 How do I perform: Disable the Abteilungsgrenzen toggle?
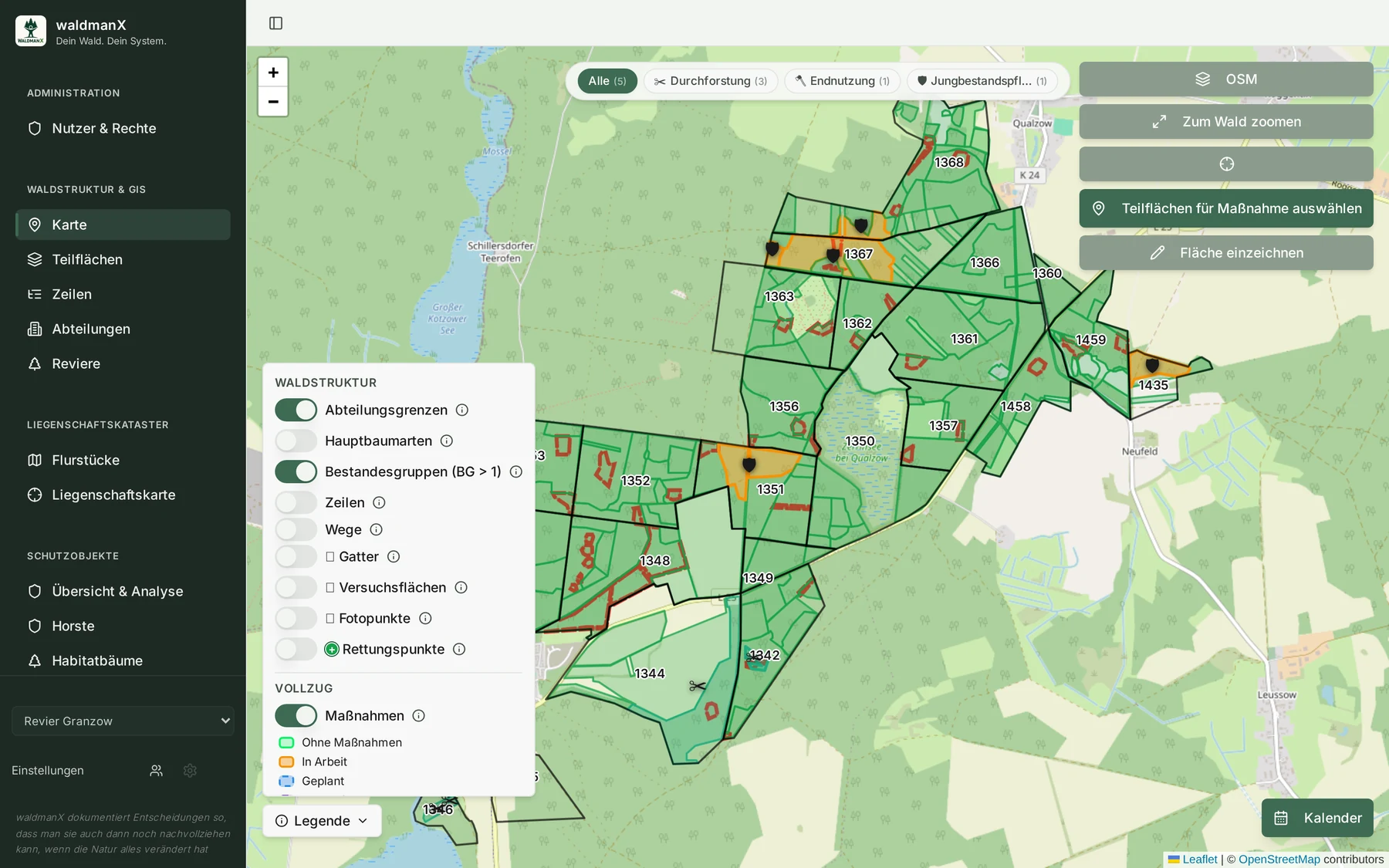[x=296, y=410]
